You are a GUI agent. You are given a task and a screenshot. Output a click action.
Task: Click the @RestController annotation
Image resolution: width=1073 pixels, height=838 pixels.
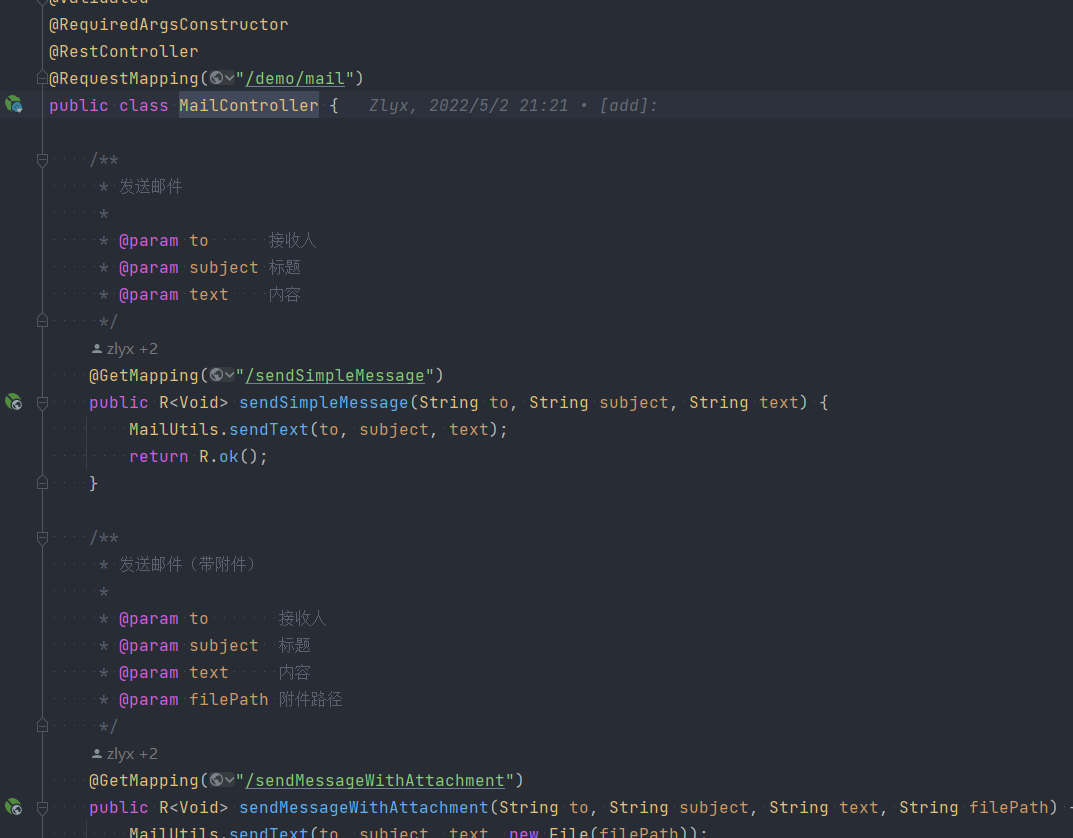(124, 51)
